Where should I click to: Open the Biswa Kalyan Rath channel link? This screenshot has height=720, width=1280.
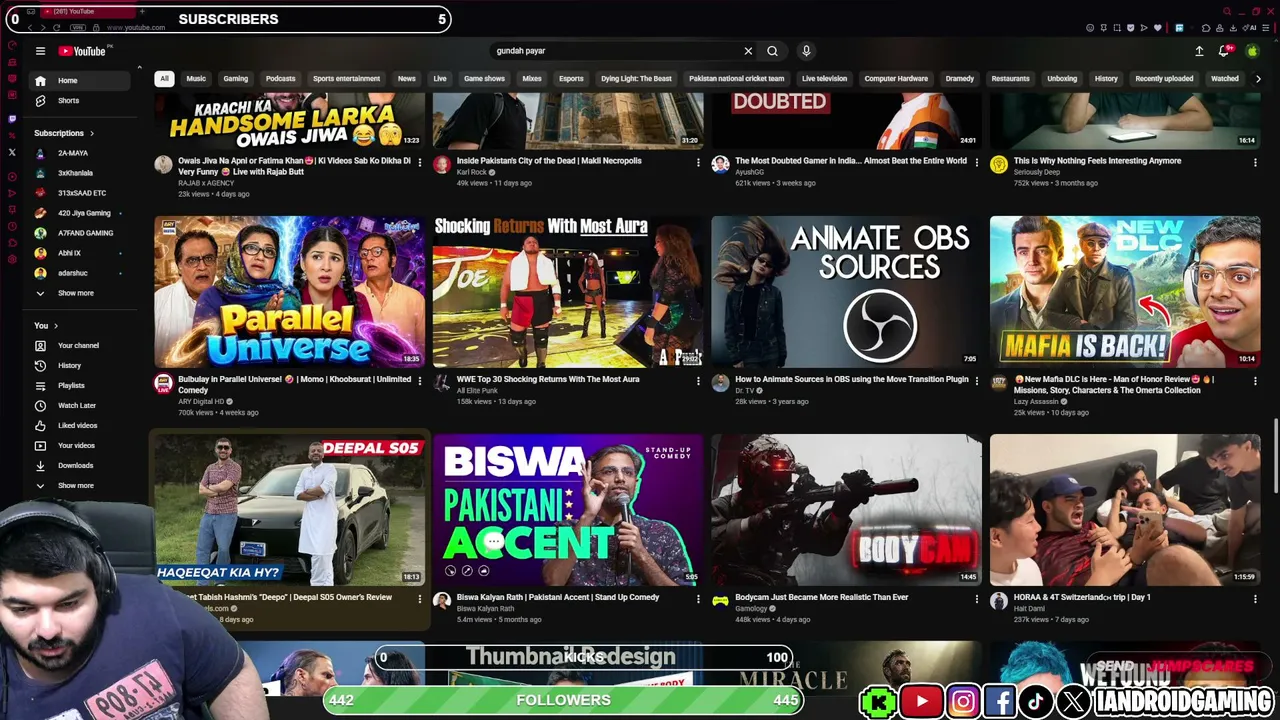486,609
